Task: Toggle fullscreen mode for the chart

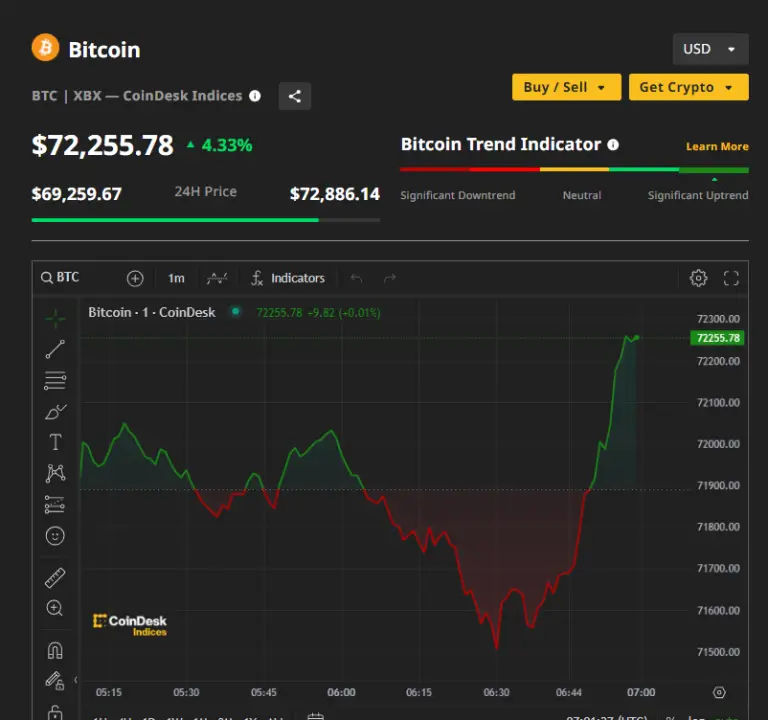Action: click(731, 278)
